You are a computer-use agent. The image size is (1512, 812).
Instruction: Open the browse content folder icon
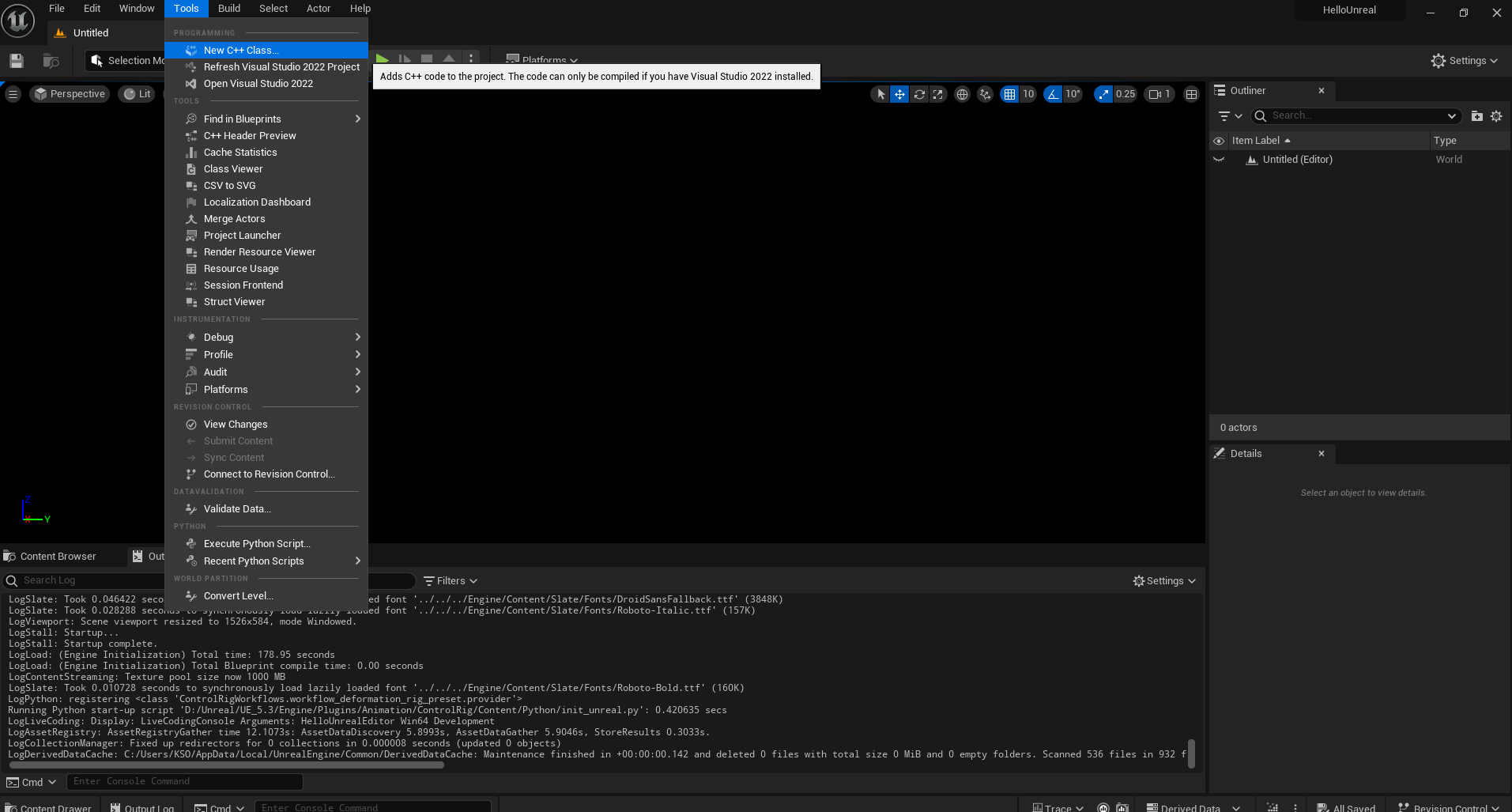pos(51,61)
